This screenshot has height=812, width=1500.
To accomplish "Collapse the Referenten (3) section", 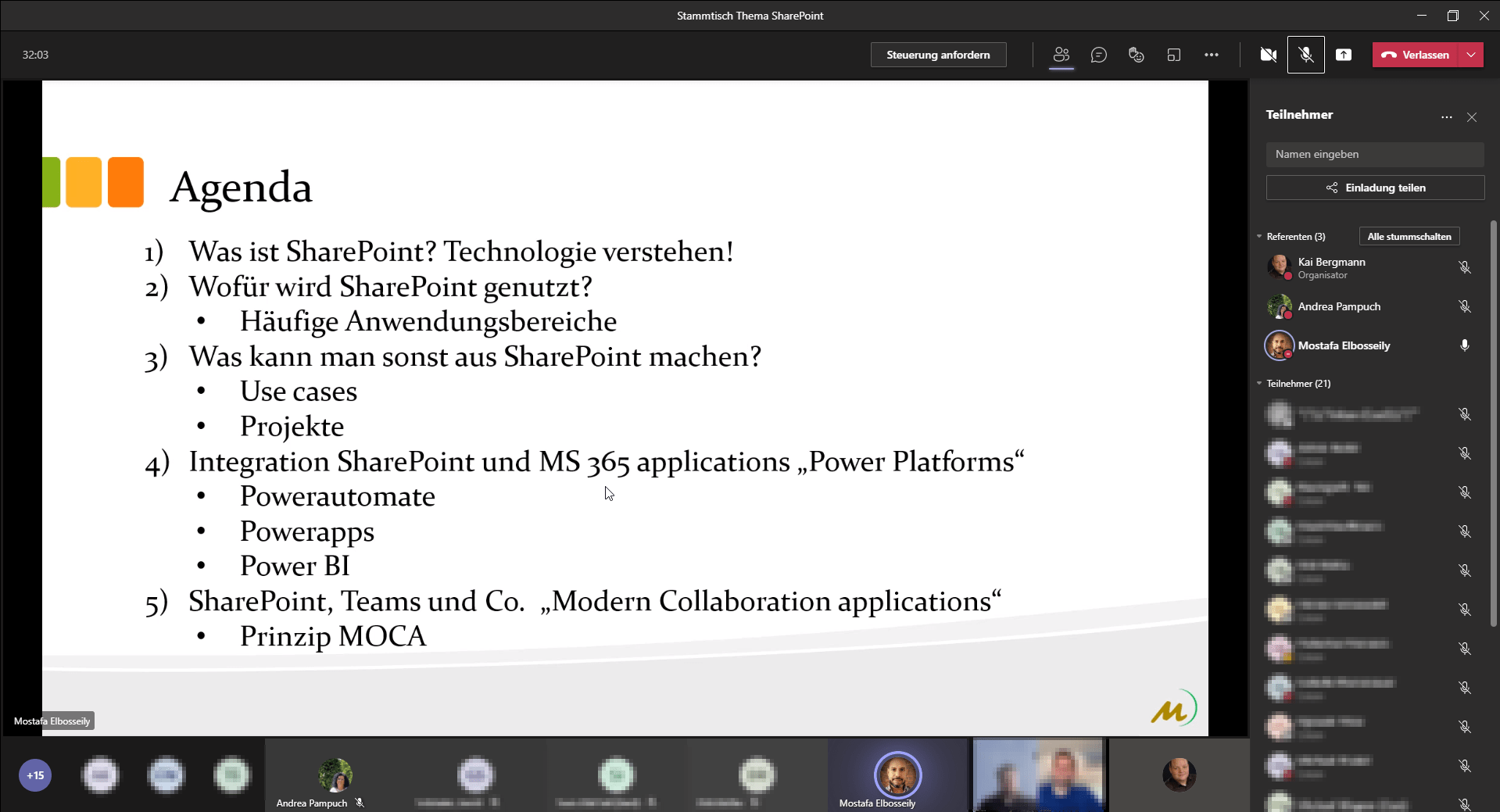I will pos(1291,236).
